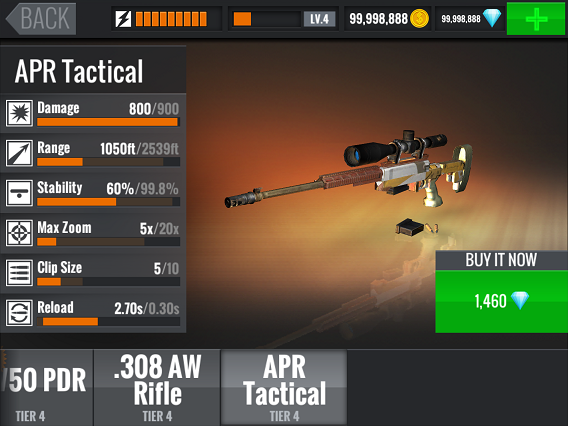This screenshot has height=426, width=568.
Task: Click the Range arrow icon
Action: coord(19,153)
